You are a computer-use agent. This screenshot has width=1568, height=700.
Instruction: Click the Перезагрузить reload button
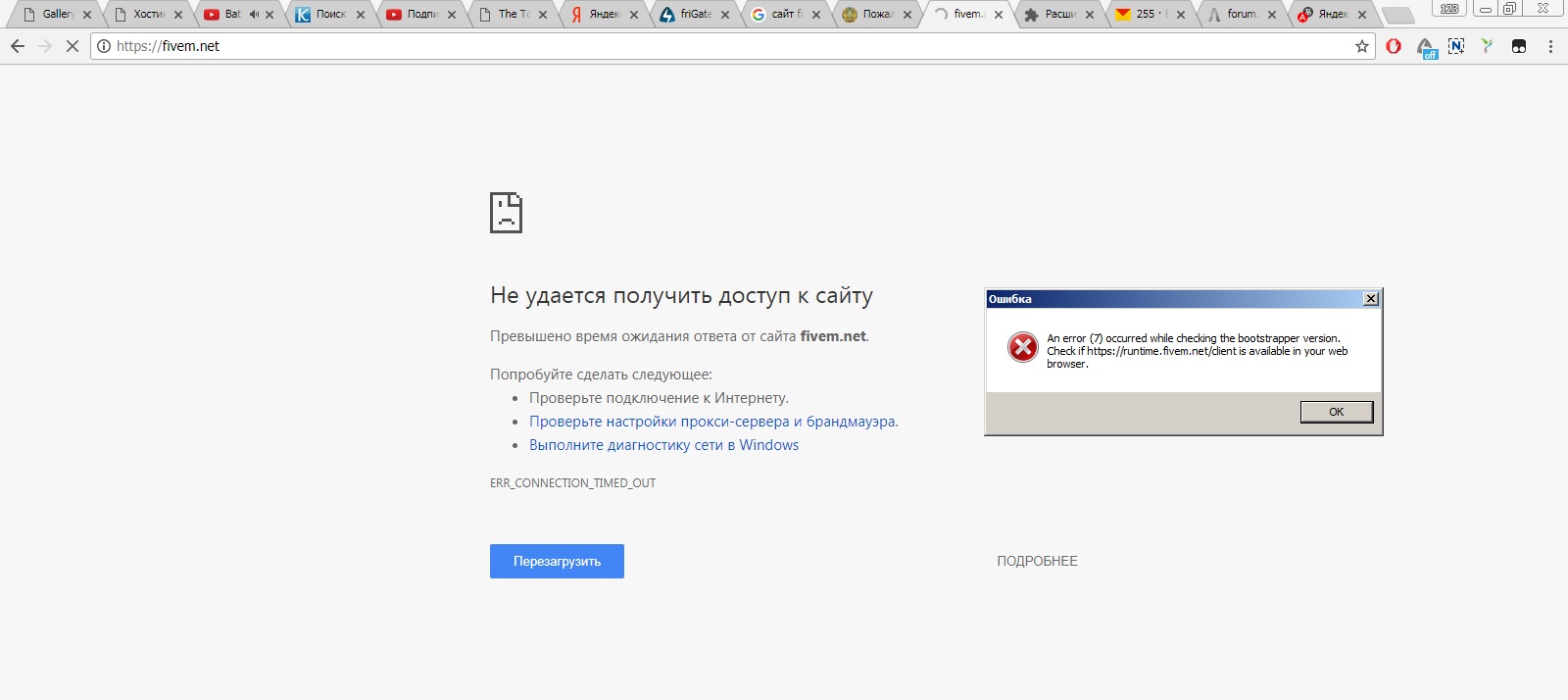557,561
